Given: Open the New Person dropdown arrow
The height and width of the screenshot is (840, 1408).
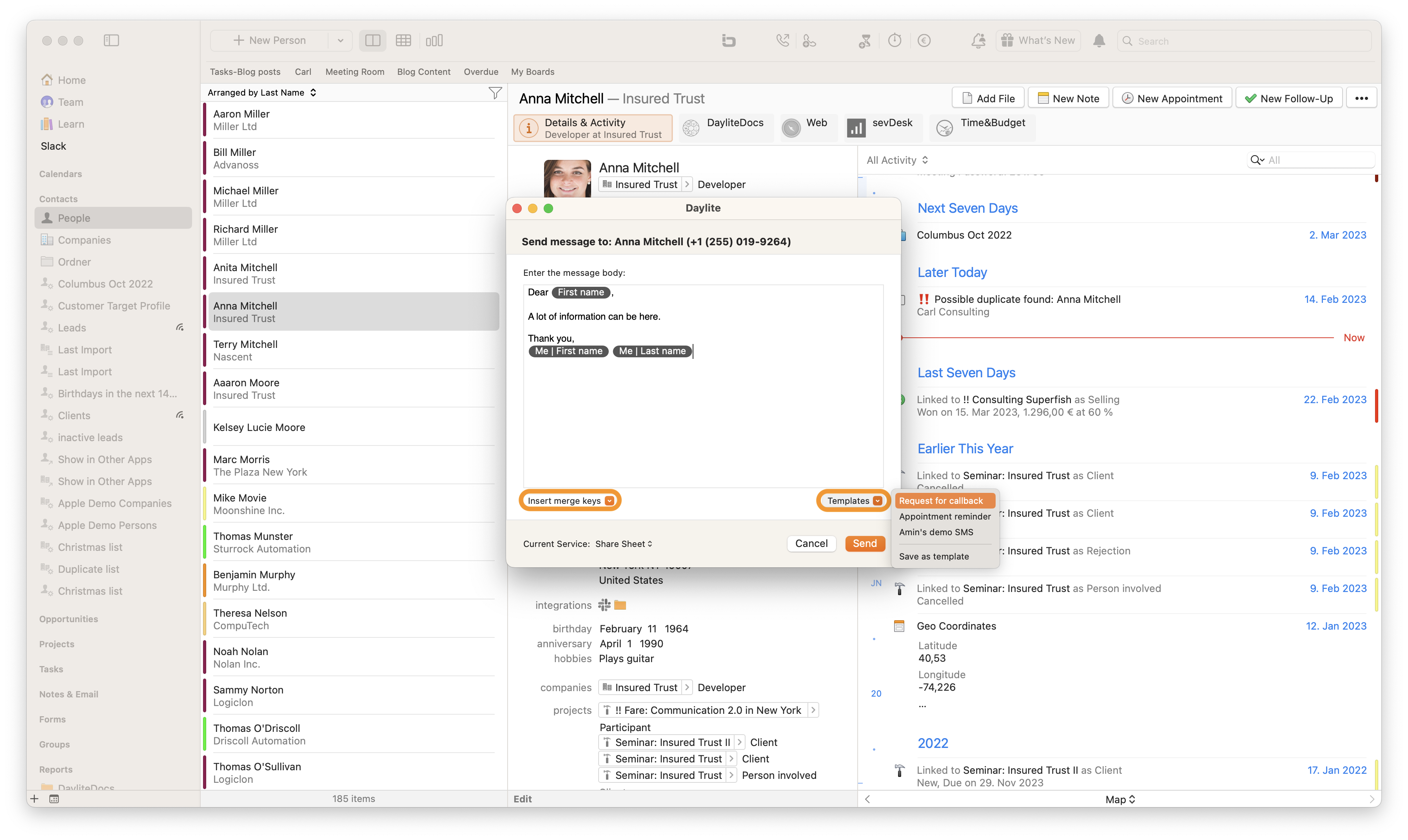Looking at the screenshot, I should [x=340, y=40].
